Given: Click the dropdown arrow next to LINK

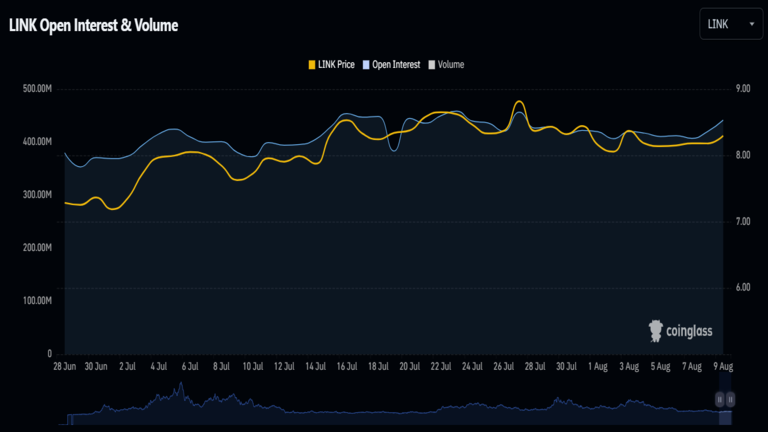Looking at the screenshot, I should pos(752,24).
